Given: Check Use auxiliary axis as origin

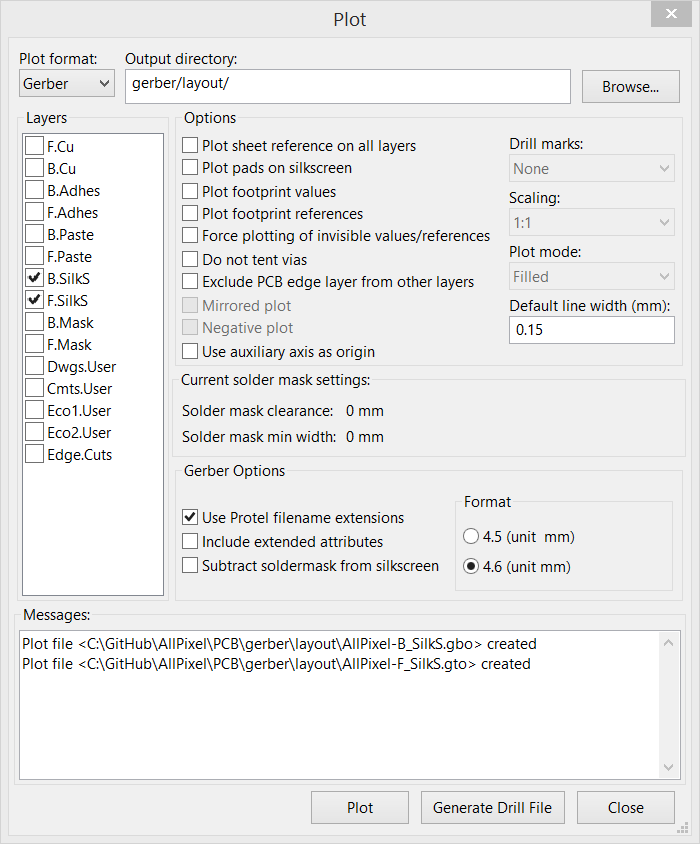Looking at the screenshot, I should pyautogui.click(x=190, y=351).
